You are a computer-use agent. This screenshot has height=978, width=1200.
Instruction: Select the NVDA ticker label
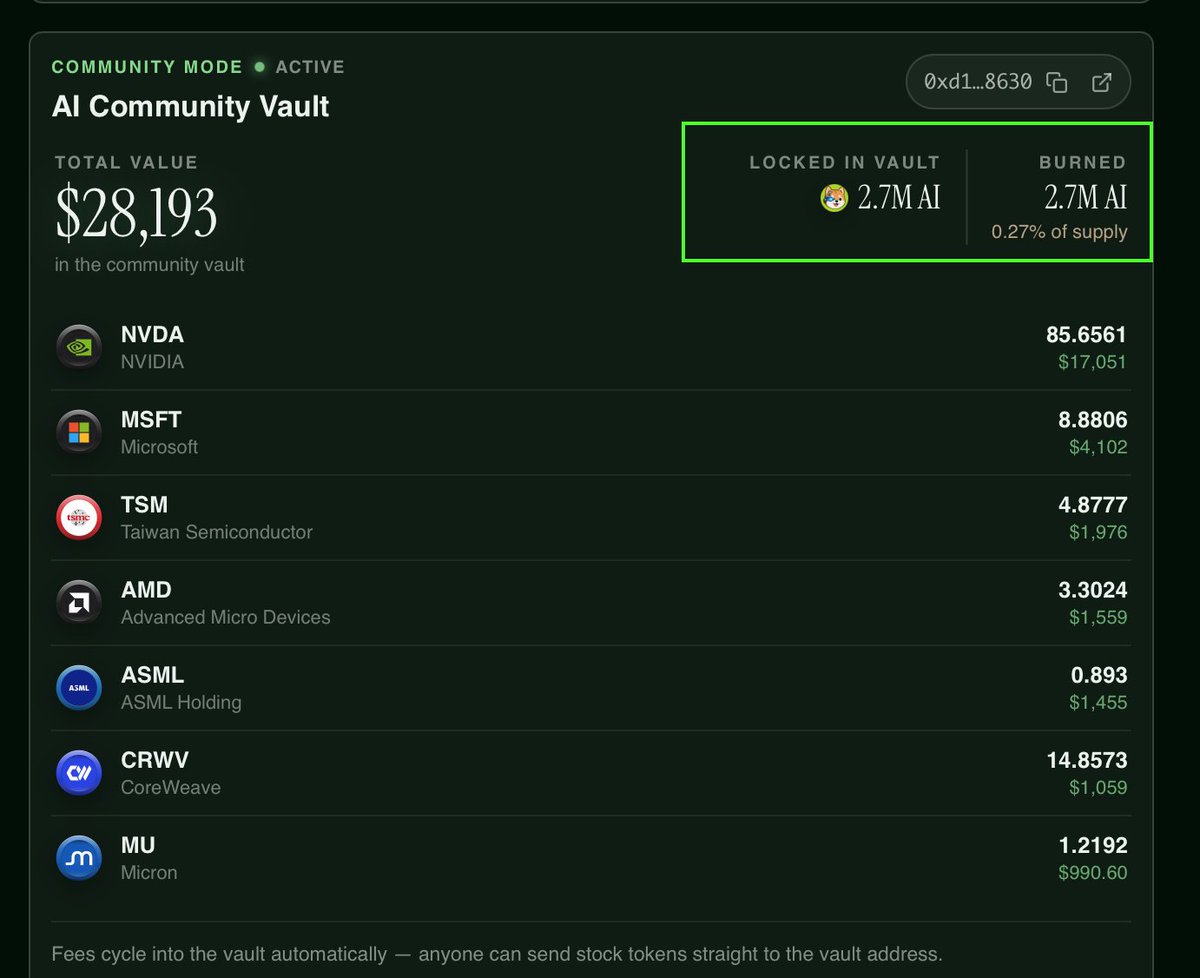(x=152, y=335)
